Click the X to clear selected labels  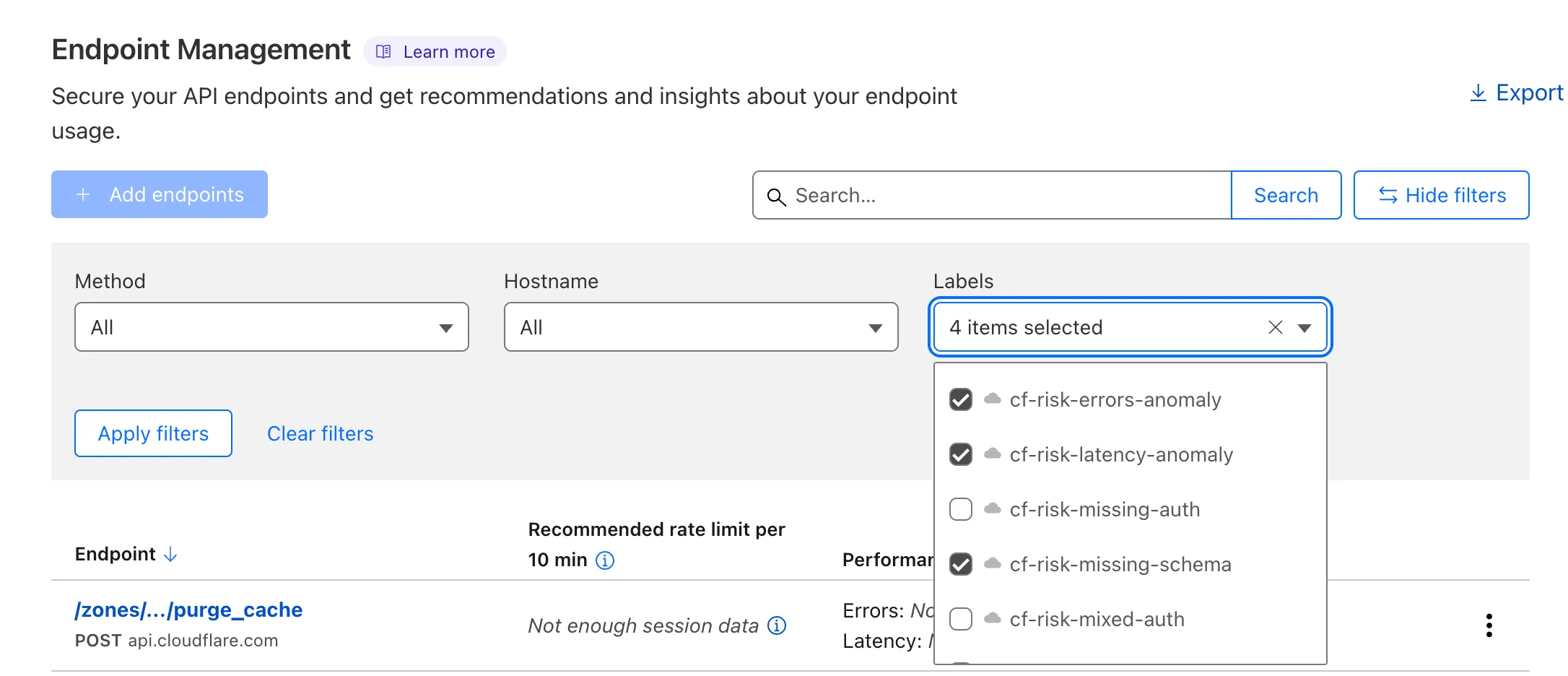(1275, 327)
